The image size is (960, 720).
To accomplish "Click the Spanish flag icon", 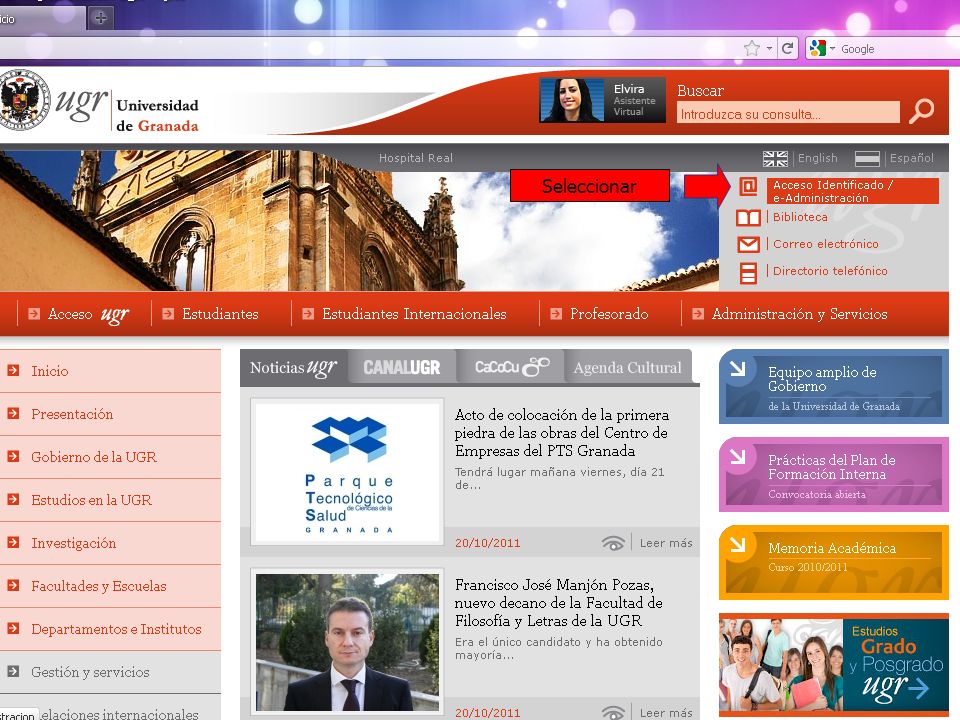I will point(867,159).
